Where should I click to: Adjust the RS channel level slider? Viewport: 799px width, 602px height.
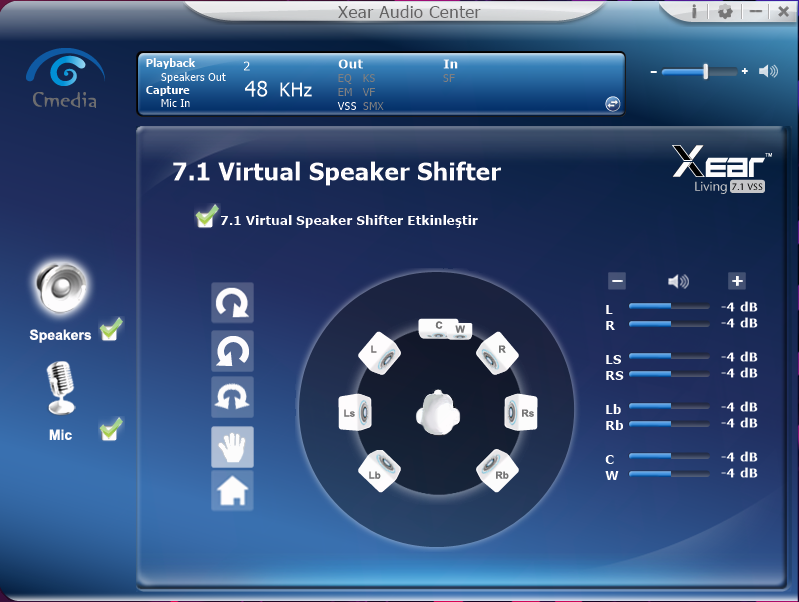(669, 374)
